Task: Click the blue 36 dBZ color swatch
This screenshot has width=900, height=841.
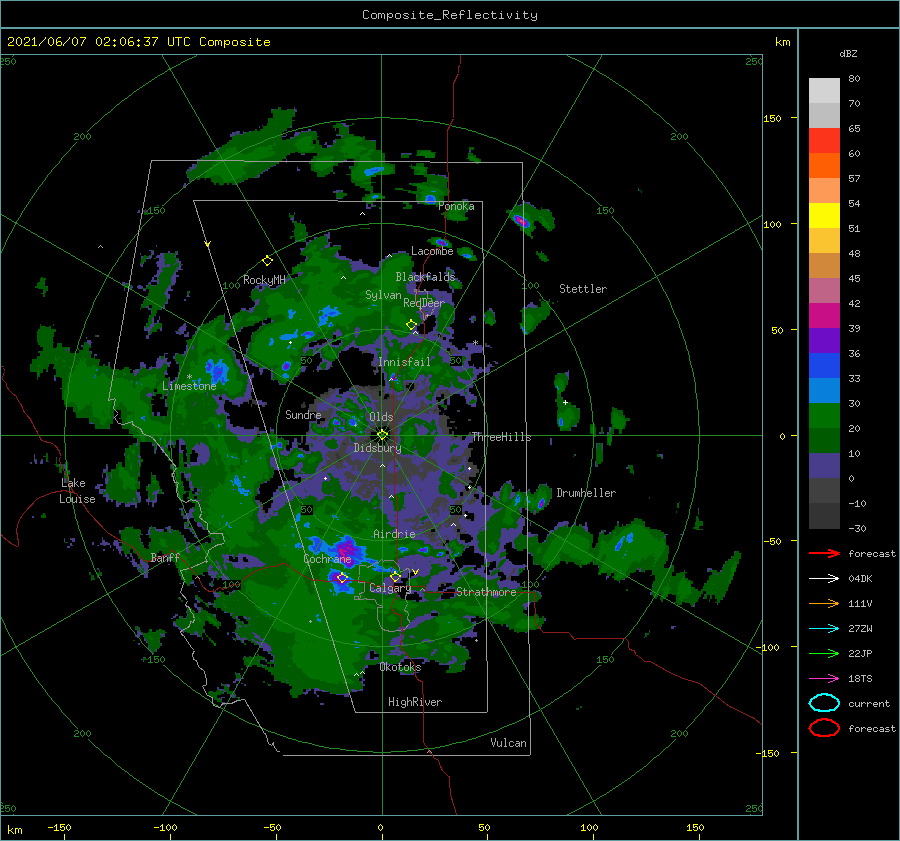Action: click(824, 365)
